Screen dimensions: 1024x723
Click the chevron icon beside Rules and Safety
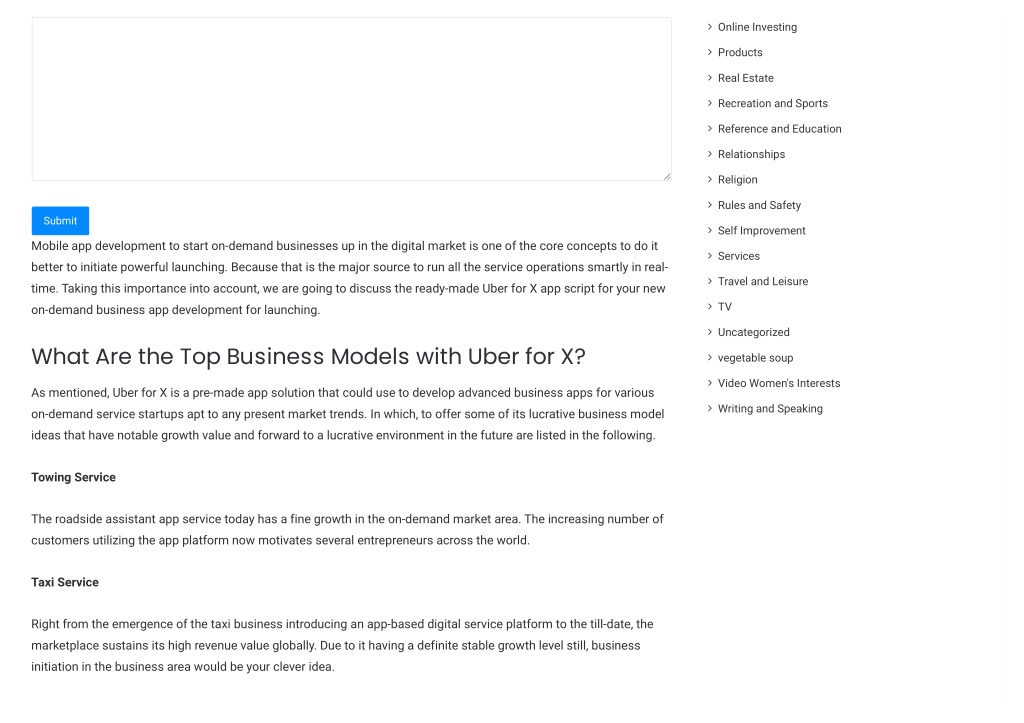710,204
